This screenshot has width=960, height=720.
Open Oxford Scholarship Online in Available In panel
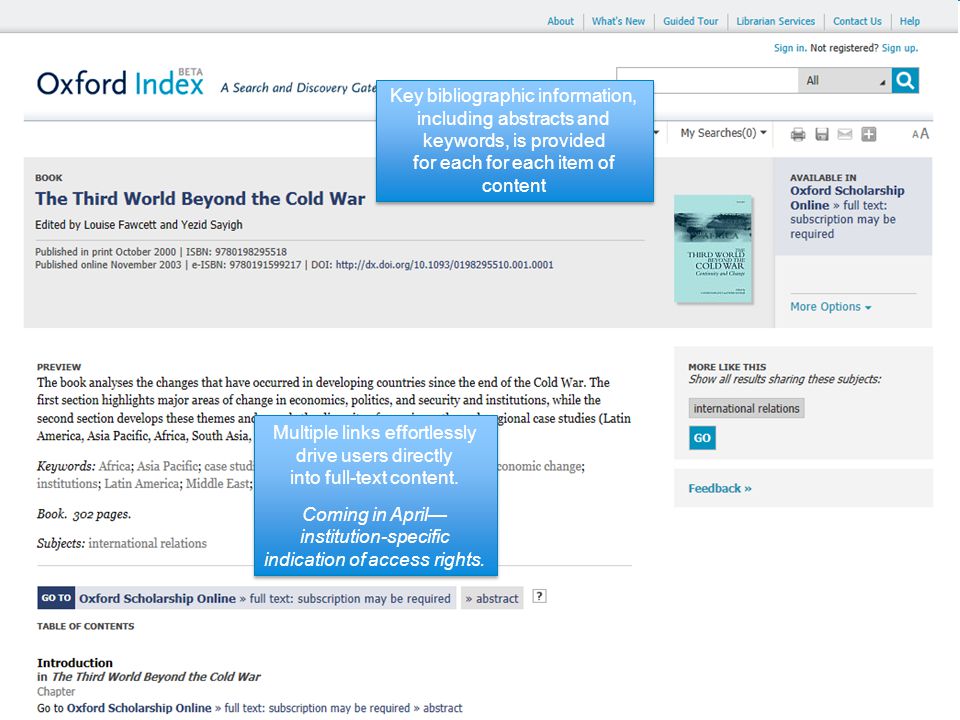point(847,198)
